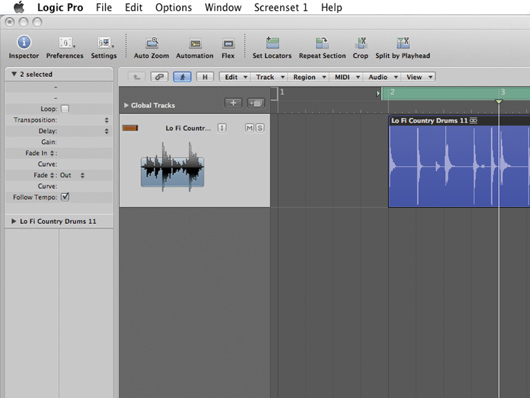Toggle the Link chain button
Screen dimensions: 530x398
coord(159,77)
